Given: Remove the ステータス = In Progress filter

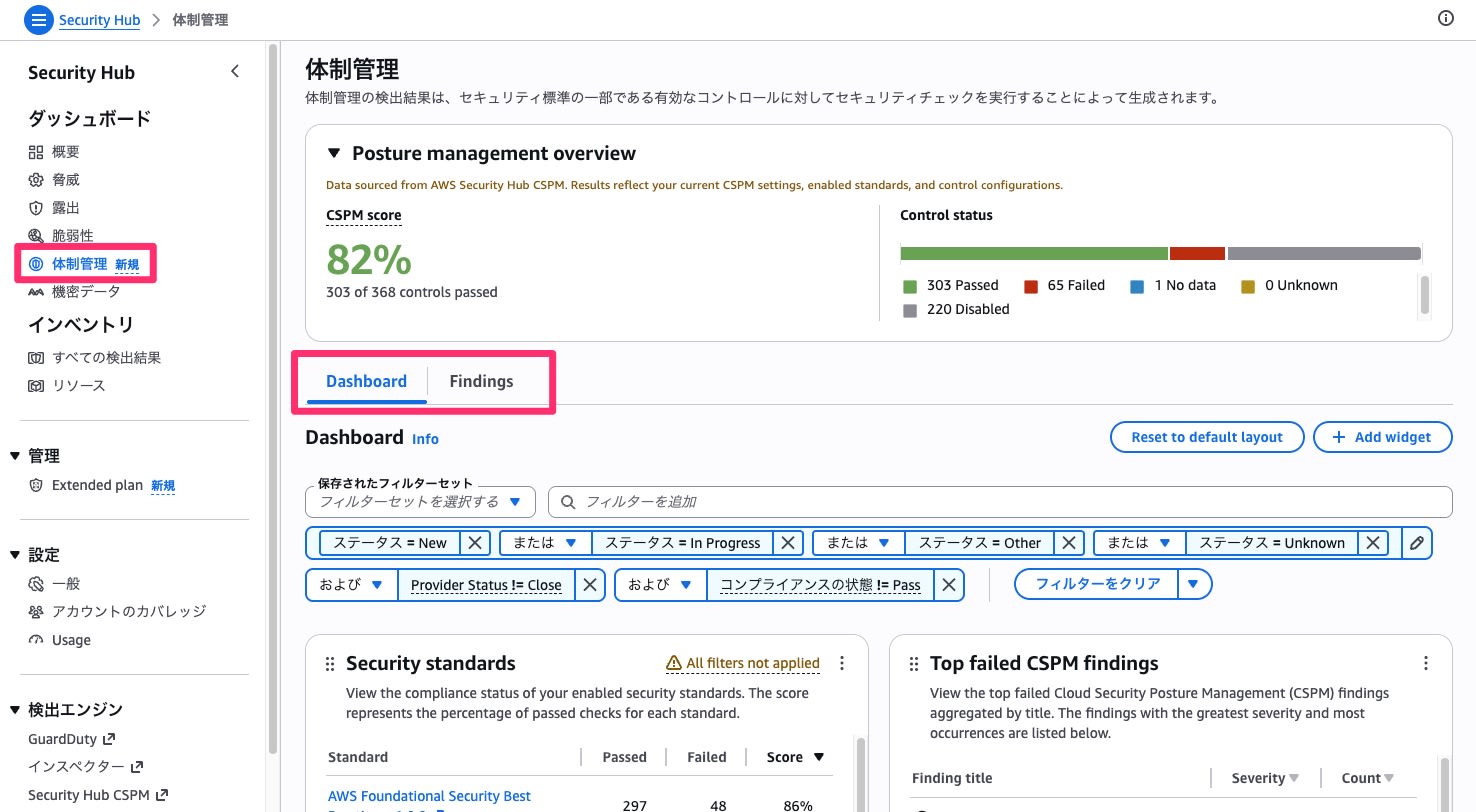Looking at the screenshot, I should click(789, 543).
